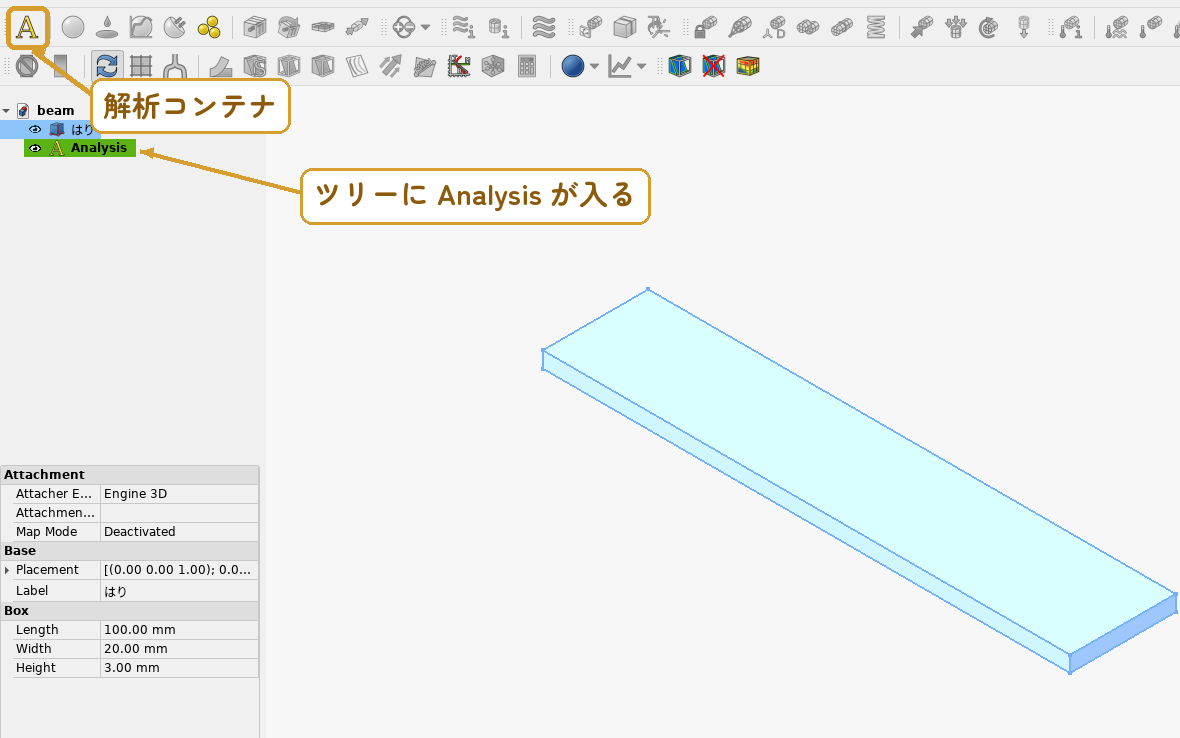The height and width of the screenshot is (738, 1180).
Task: Add beam cross section element geometry
Action: pos(255,28)
